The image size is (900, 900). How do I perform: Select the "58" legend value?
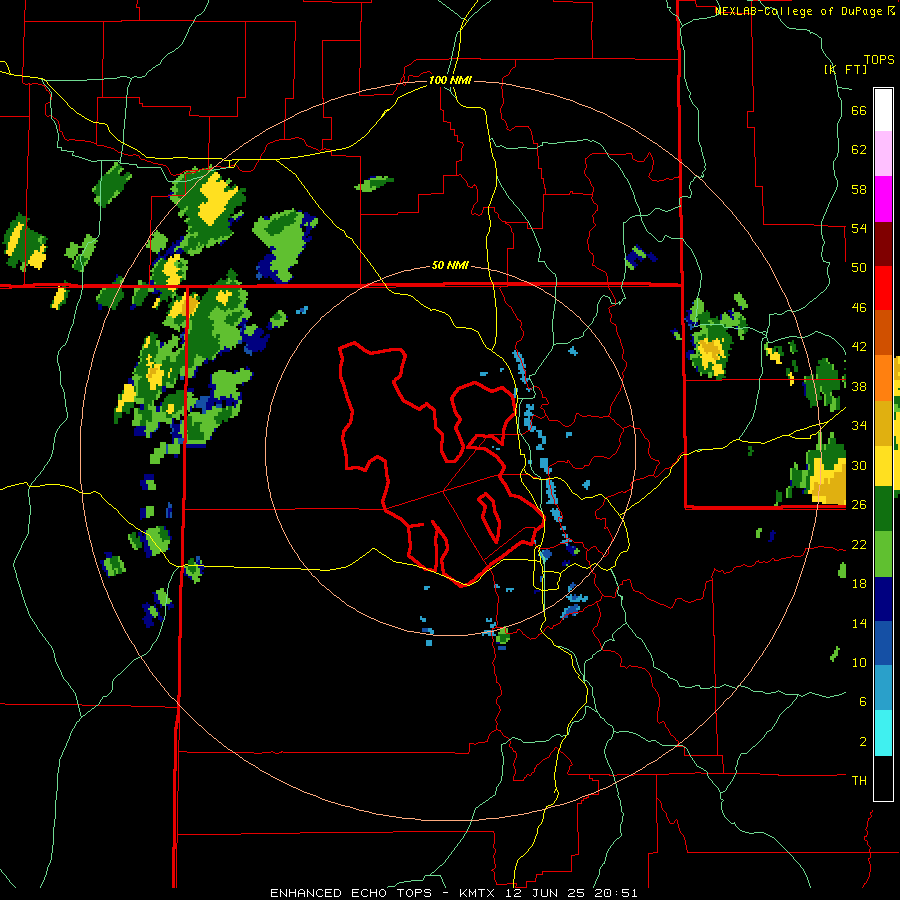coord(859,189)
